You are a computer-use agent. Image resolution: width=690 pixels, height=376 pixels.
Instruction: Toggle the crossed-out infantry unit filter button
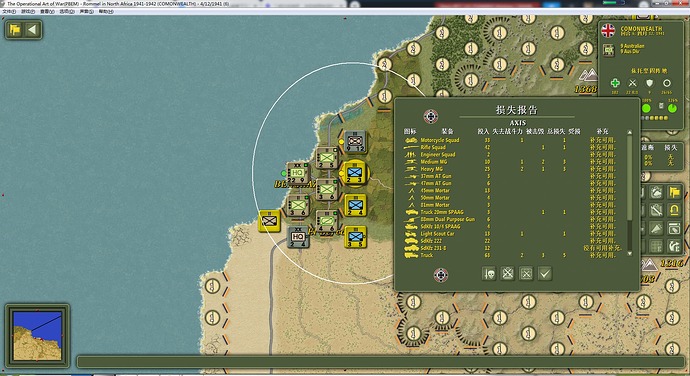click(526, 273)
